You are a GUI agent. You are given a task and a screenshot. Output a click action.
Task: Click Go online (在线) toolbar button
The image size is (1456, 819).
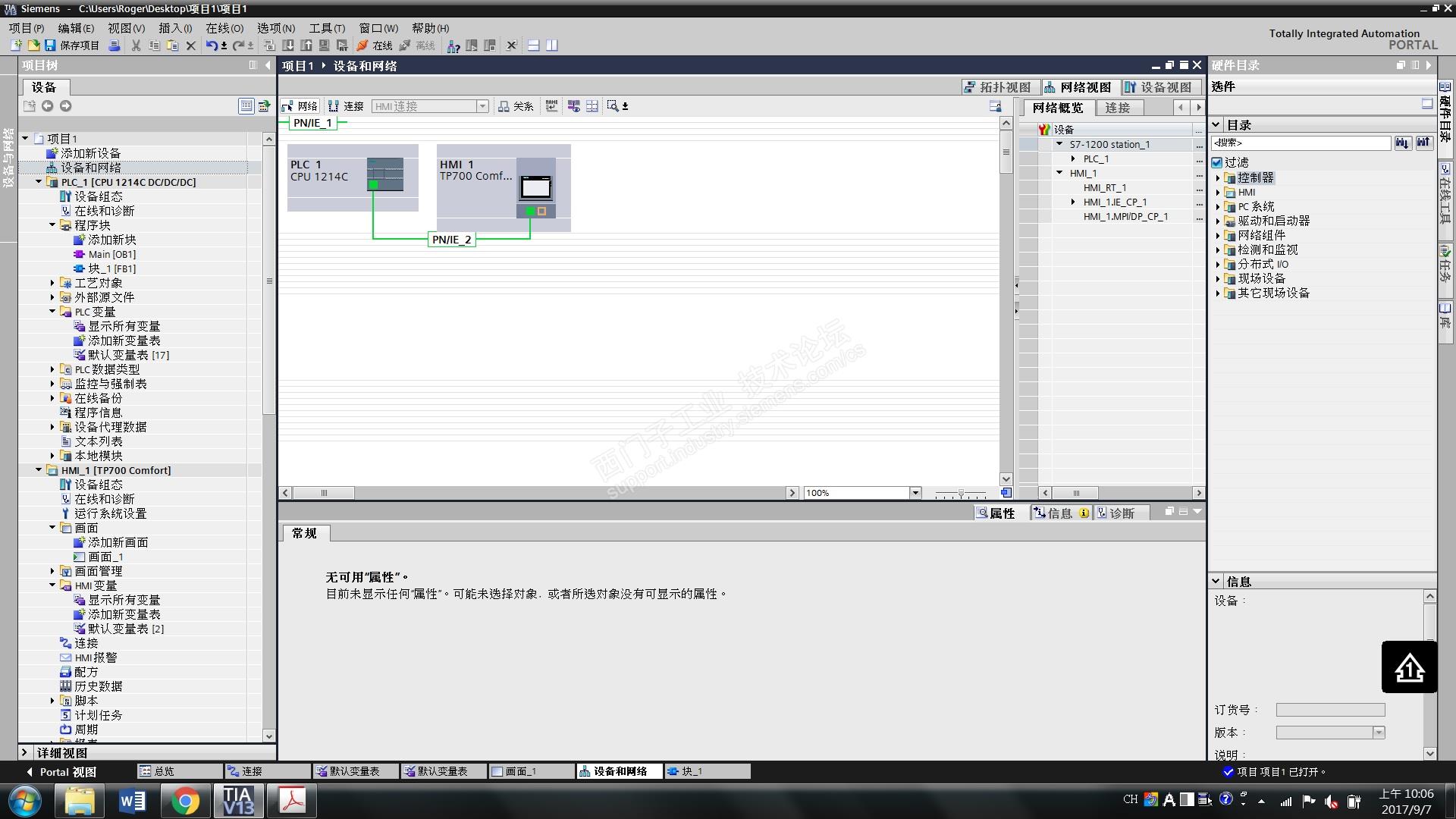(x=375, y=45)
